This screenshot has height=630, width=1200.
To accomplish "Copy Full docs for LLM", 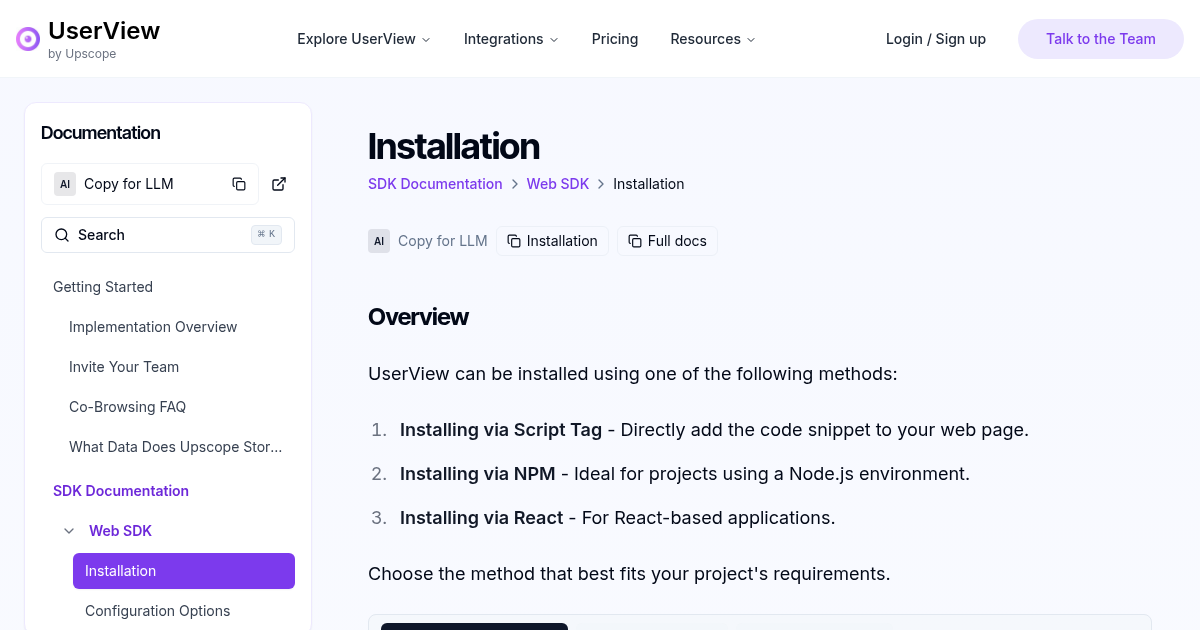I will tap(667, 241).
